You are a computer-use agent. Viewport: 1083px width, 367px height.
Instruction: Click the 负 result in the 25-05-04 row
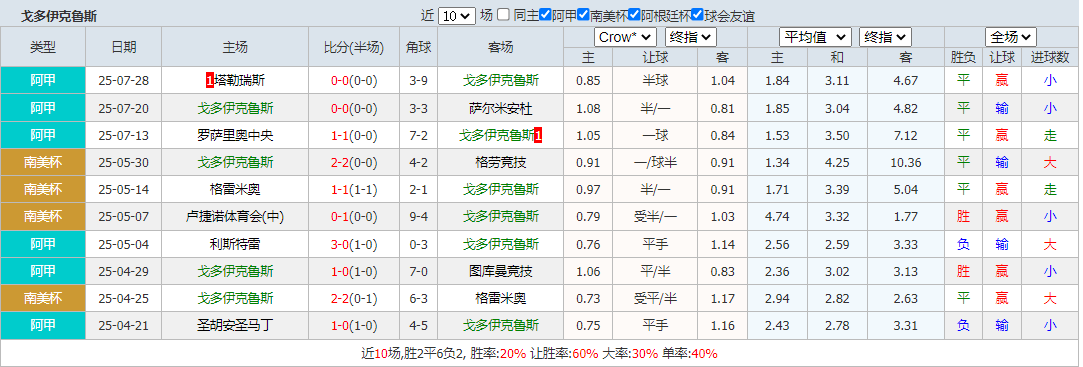(x=964, y=244)
